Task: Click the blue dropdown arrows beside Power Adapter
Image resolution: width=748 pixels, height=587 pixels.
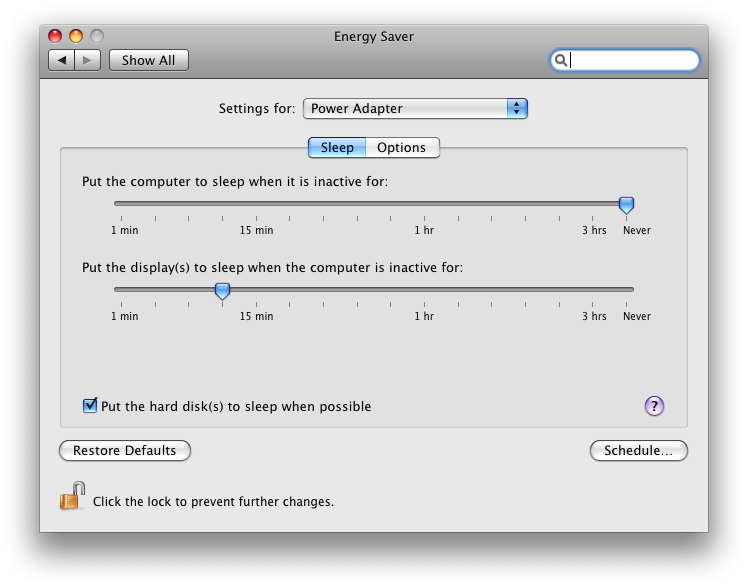Action: point(517,109)
